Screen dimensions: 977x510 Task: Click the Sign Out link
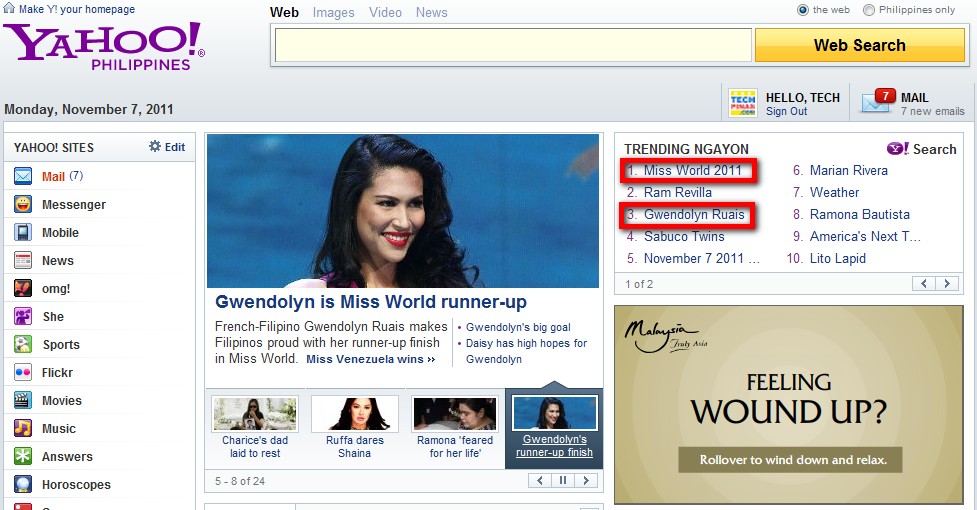pyautogui.click(x=786, y=111)
